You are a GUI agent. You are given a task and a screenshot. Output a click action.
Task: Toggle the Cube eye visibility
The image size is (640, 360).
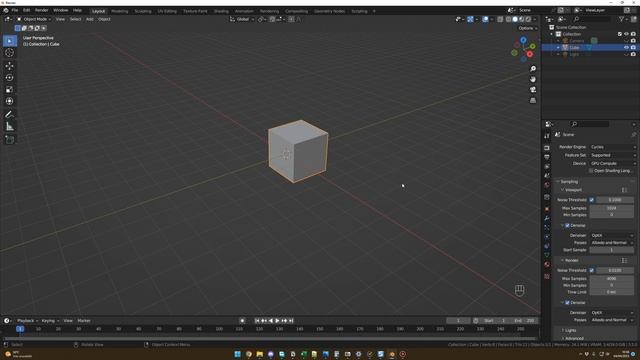click(626, 48)
